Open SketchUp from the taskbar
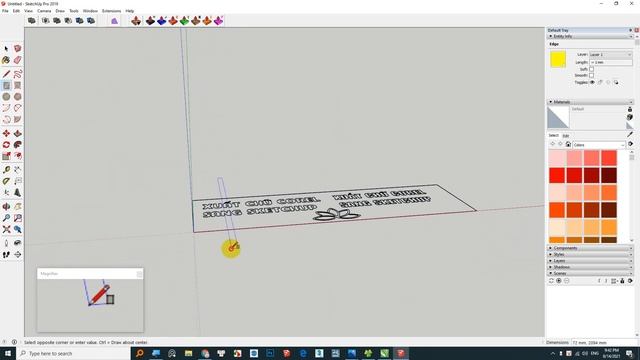Image resolution: width=640 pixels, height=360 pixels. [x=400, y=353]
